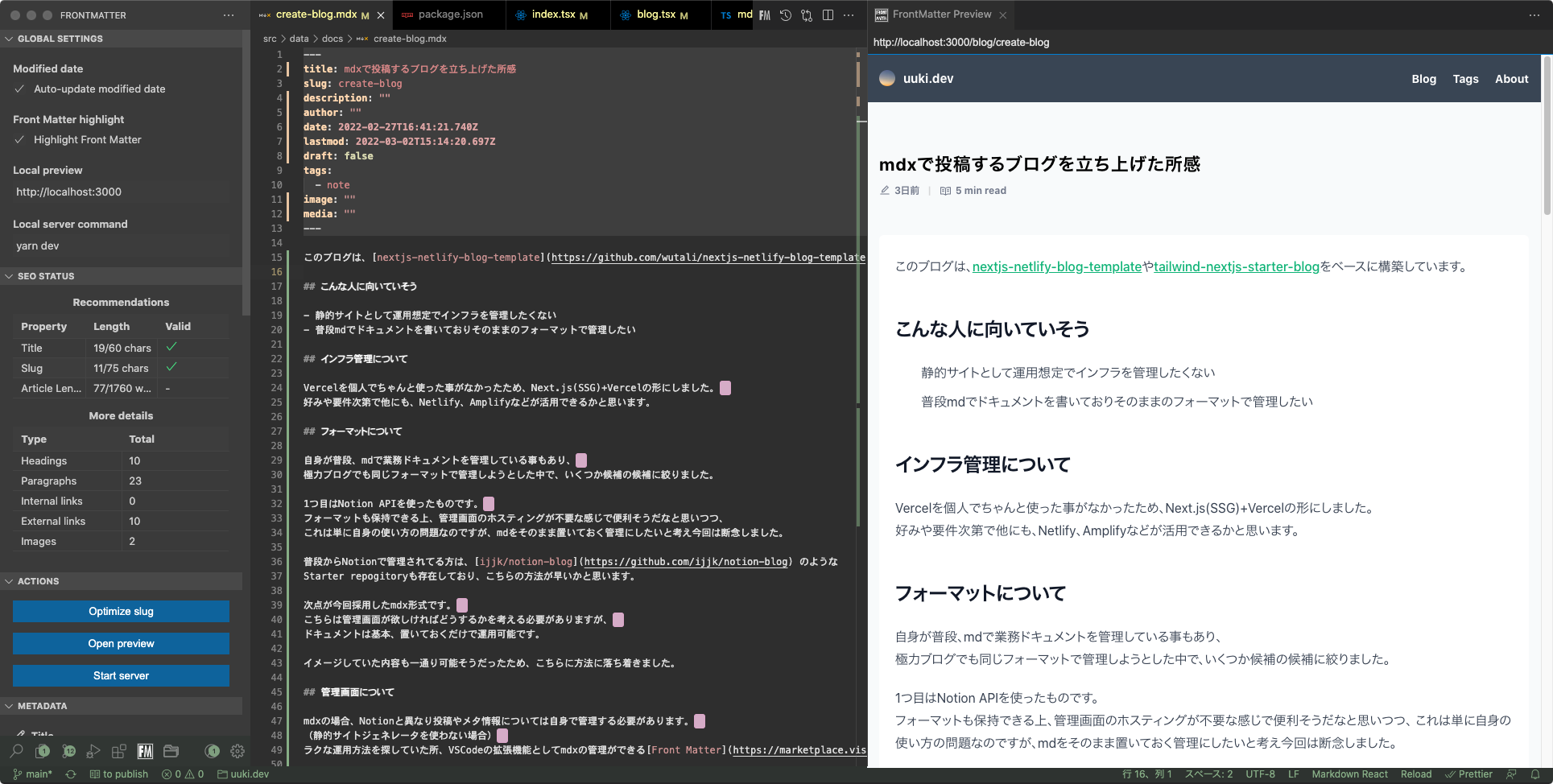
Task: Open the Preview panel More Actions ellipsis
Action: point(1534,15)
